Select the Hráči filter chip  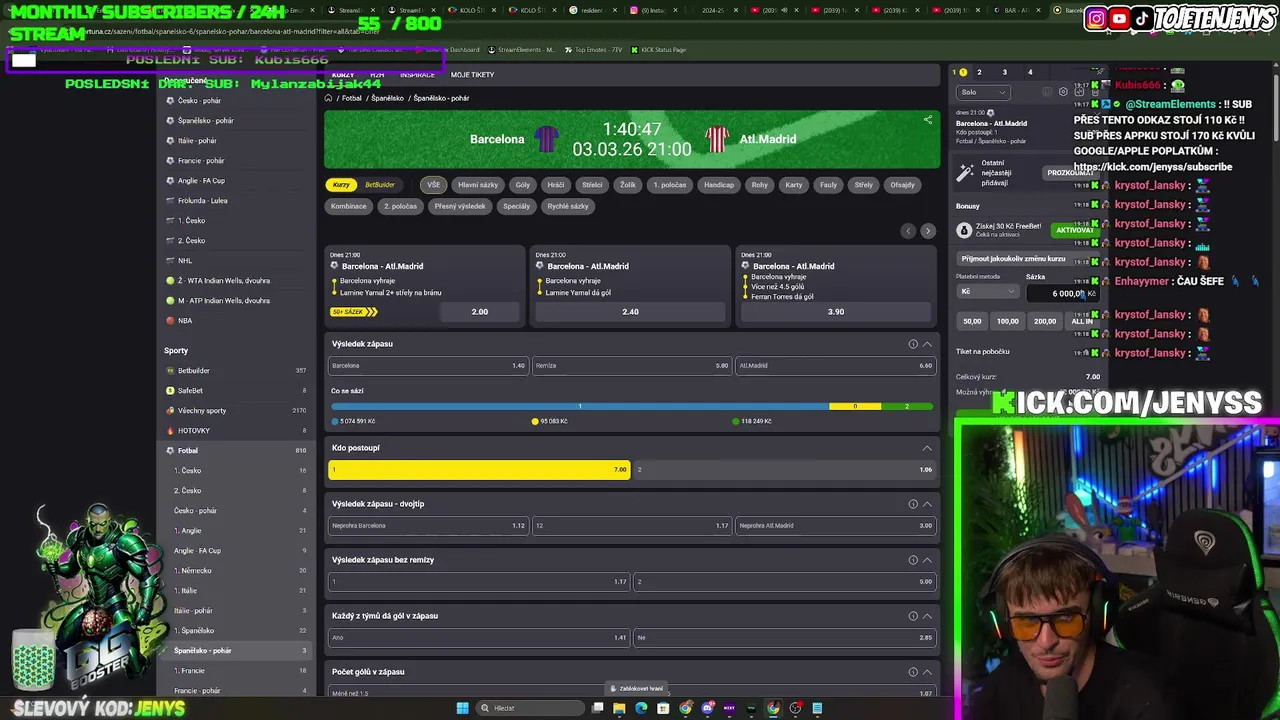click(x=556, y=185)
